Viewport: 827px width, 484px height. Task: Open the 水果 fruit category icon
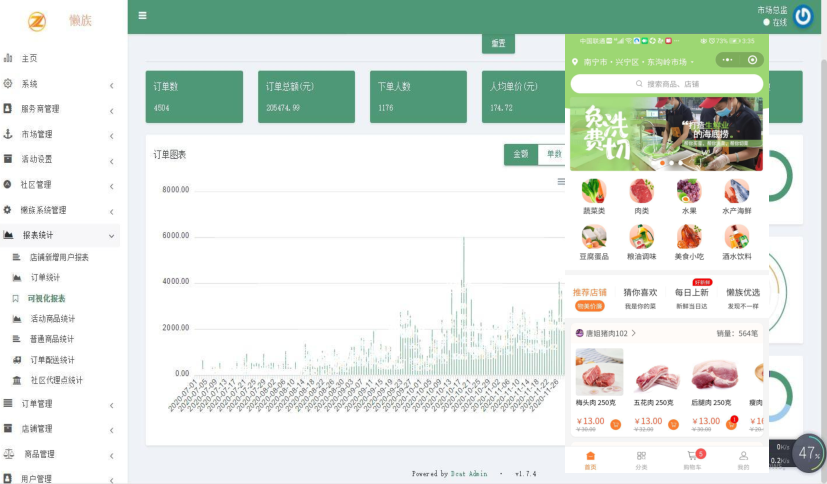[x=688, y=191]
